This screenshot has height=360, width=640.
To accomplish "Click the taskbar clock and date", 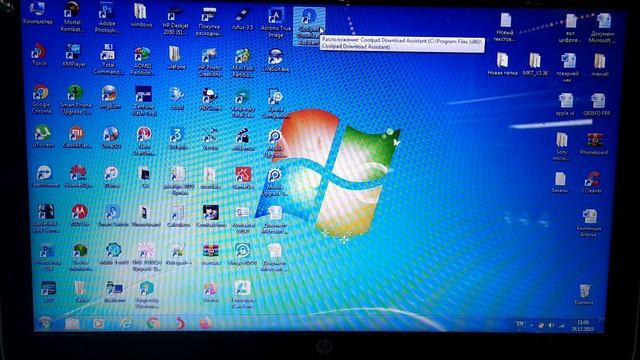I will click(583, 325).
